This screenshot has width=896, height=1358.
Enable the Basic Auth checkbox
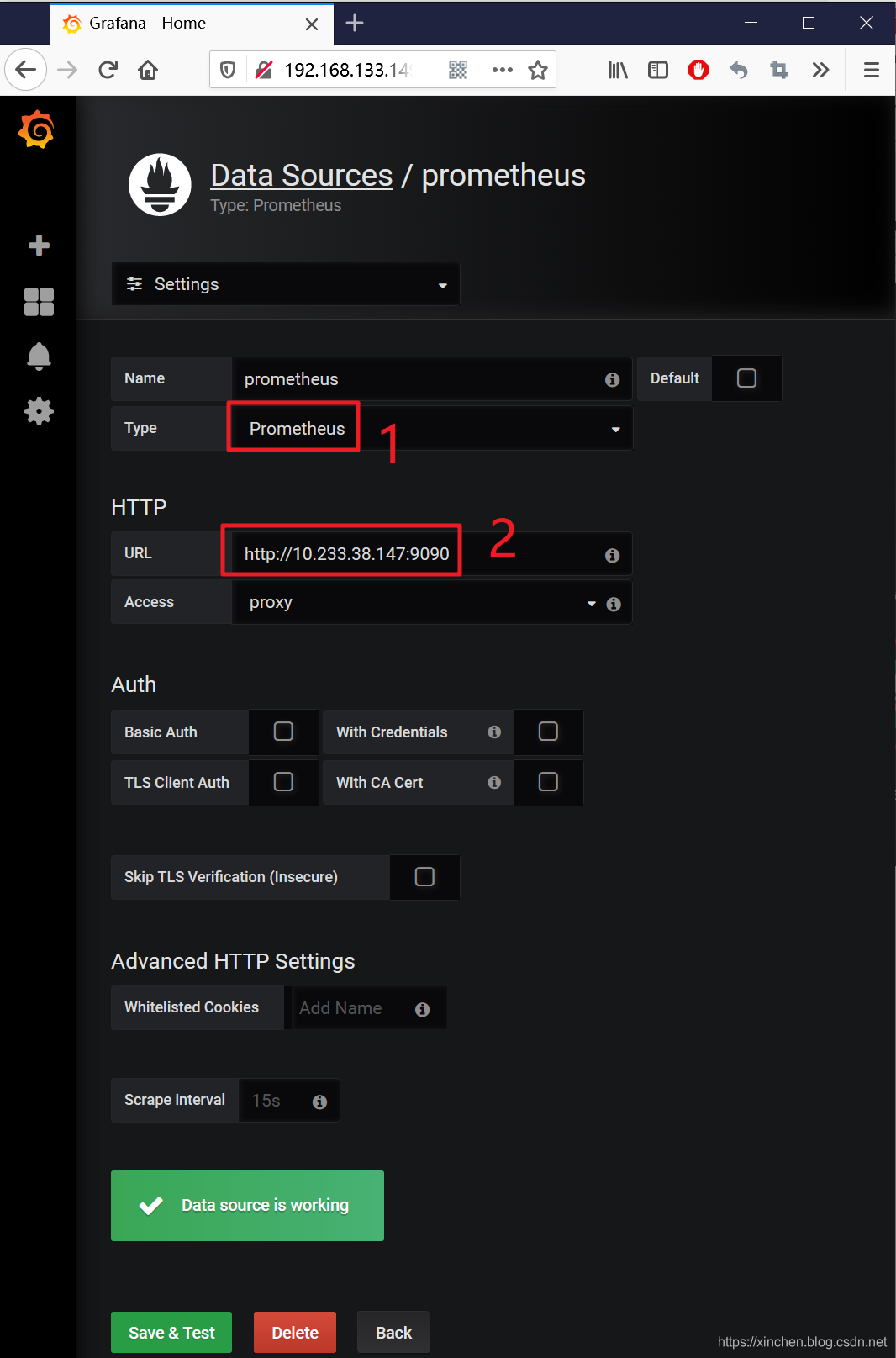click(x=284, y=732)
